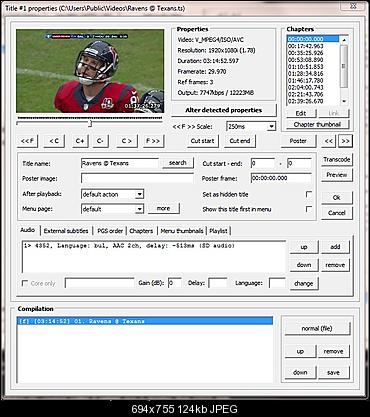
Task: Click Alter detected properties
Action: click(x=224, y=110)
